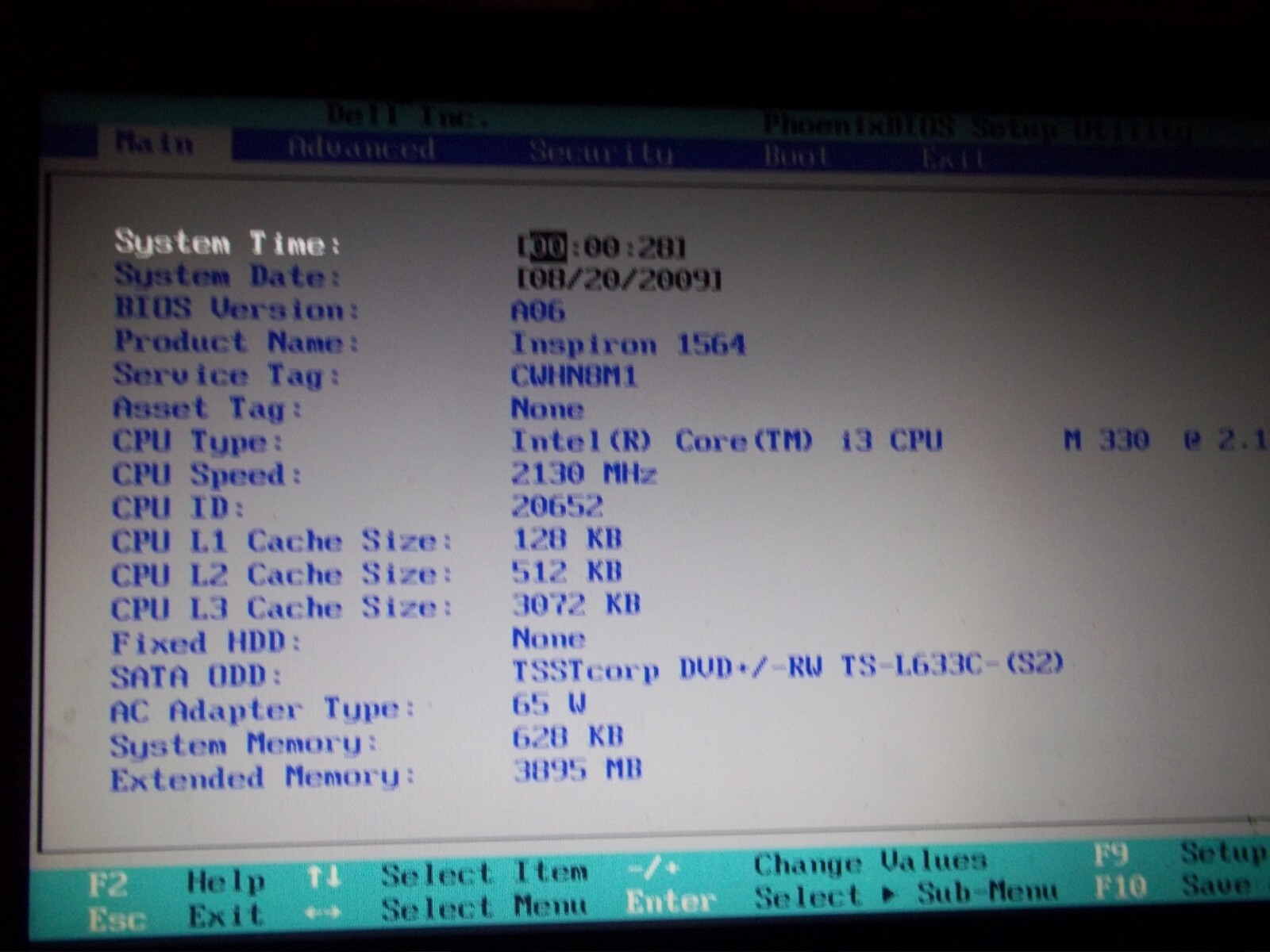Open the Boot tab

tap(798, 155)
